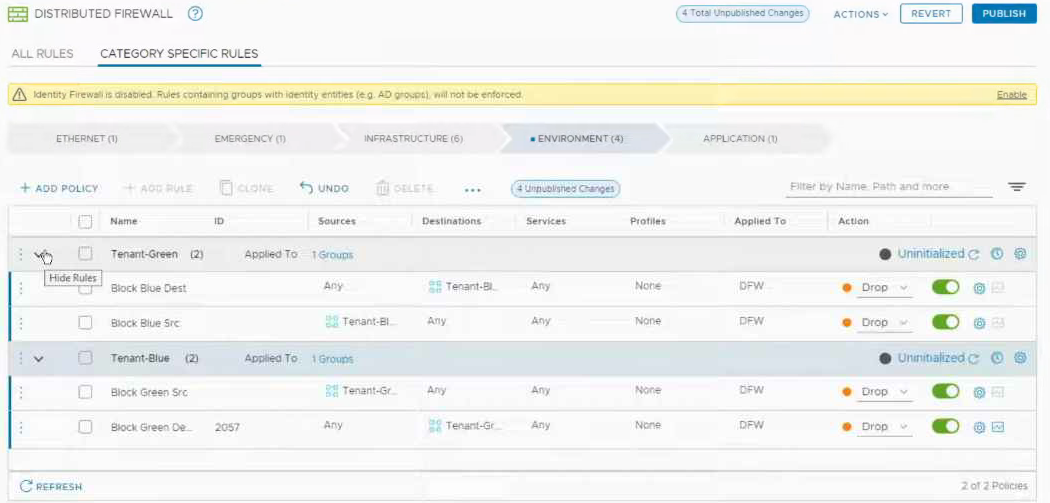The image size is (1050, 503).
Task: Open statistics graph for Block Green Dest rule
Action: click(x=998, y=427)
